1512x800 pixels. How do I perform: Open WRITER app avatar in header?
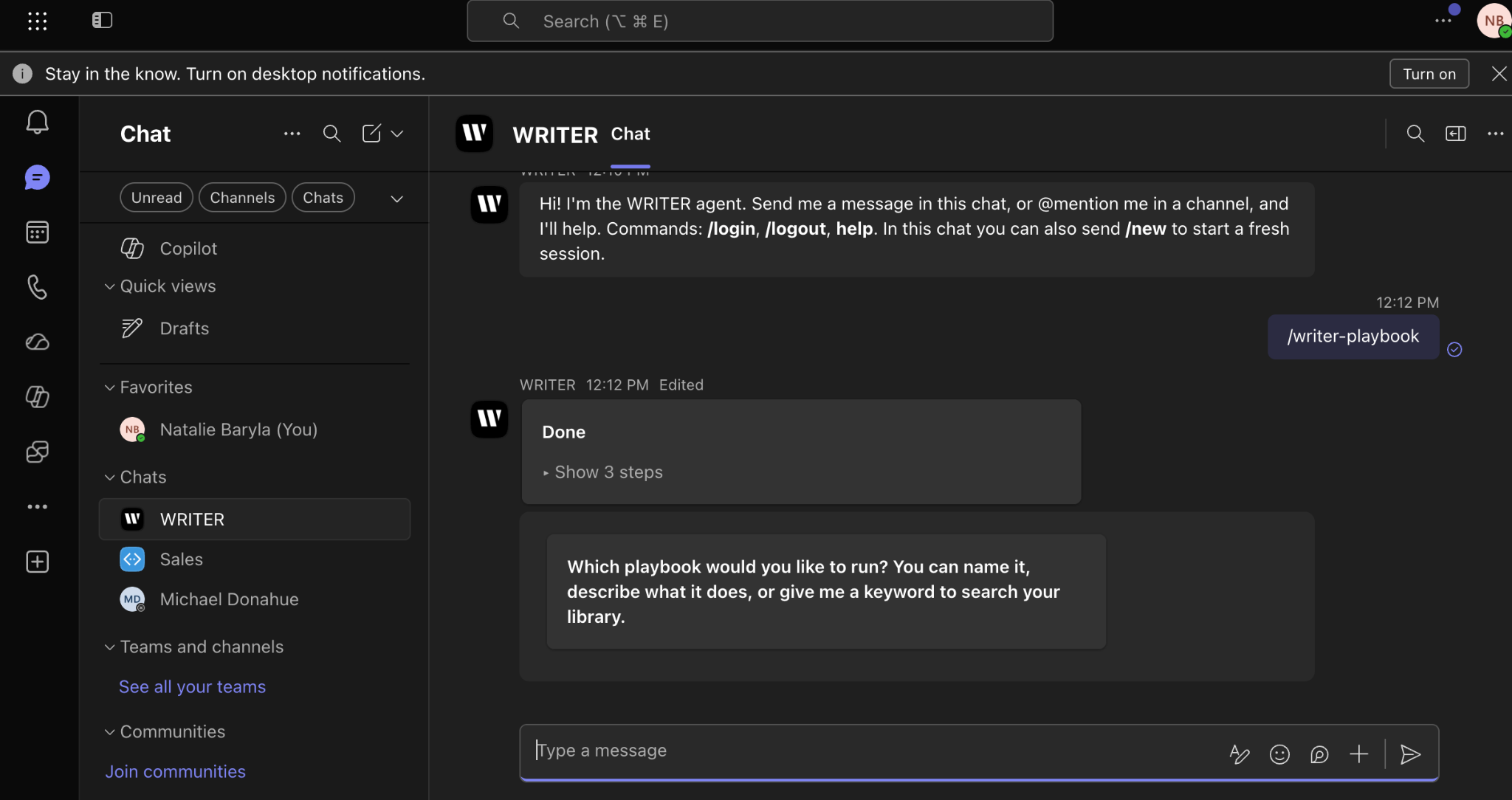[475, 134]
